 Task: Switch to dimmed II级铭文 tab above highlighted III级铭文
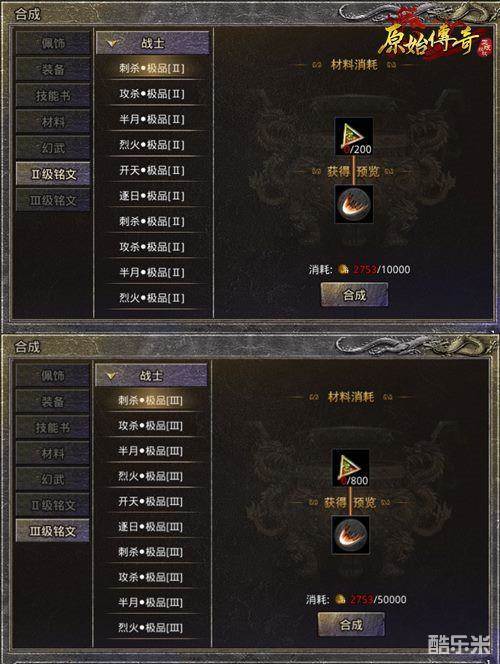pyautogui.click(x=52, y=505)
